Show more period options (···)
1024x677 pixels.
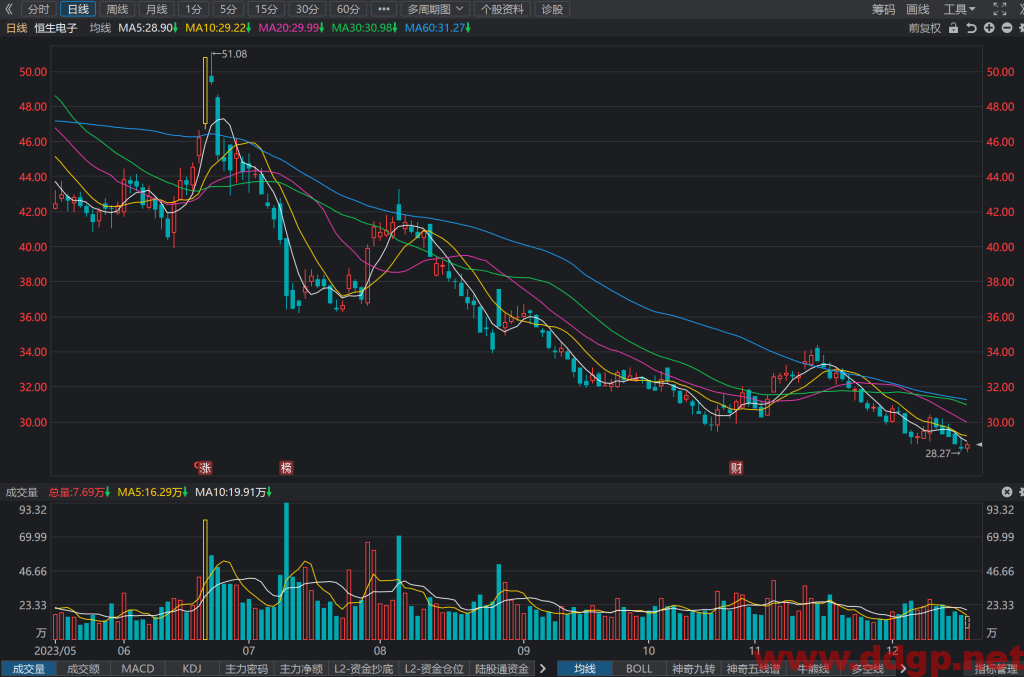click(383, 9)
